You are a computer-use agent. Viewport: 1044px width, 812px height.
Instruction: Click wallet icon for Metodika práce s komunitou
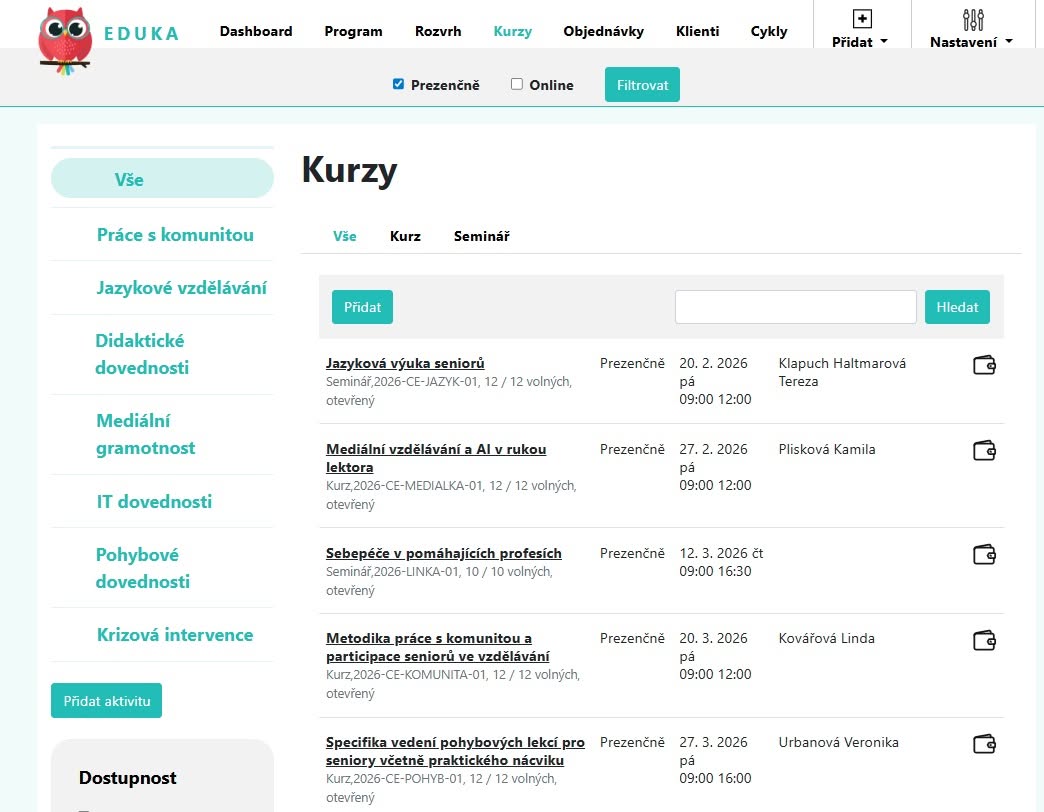(x=984, y=640)
